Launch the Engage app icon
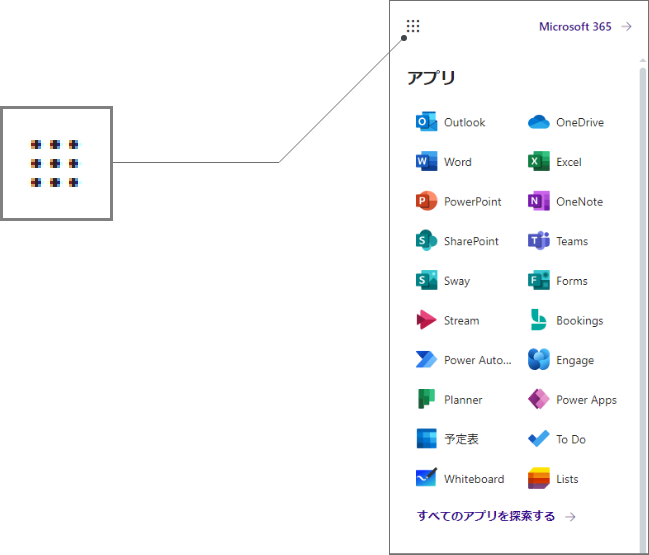 pyautogui.click(x=538, y=360)
